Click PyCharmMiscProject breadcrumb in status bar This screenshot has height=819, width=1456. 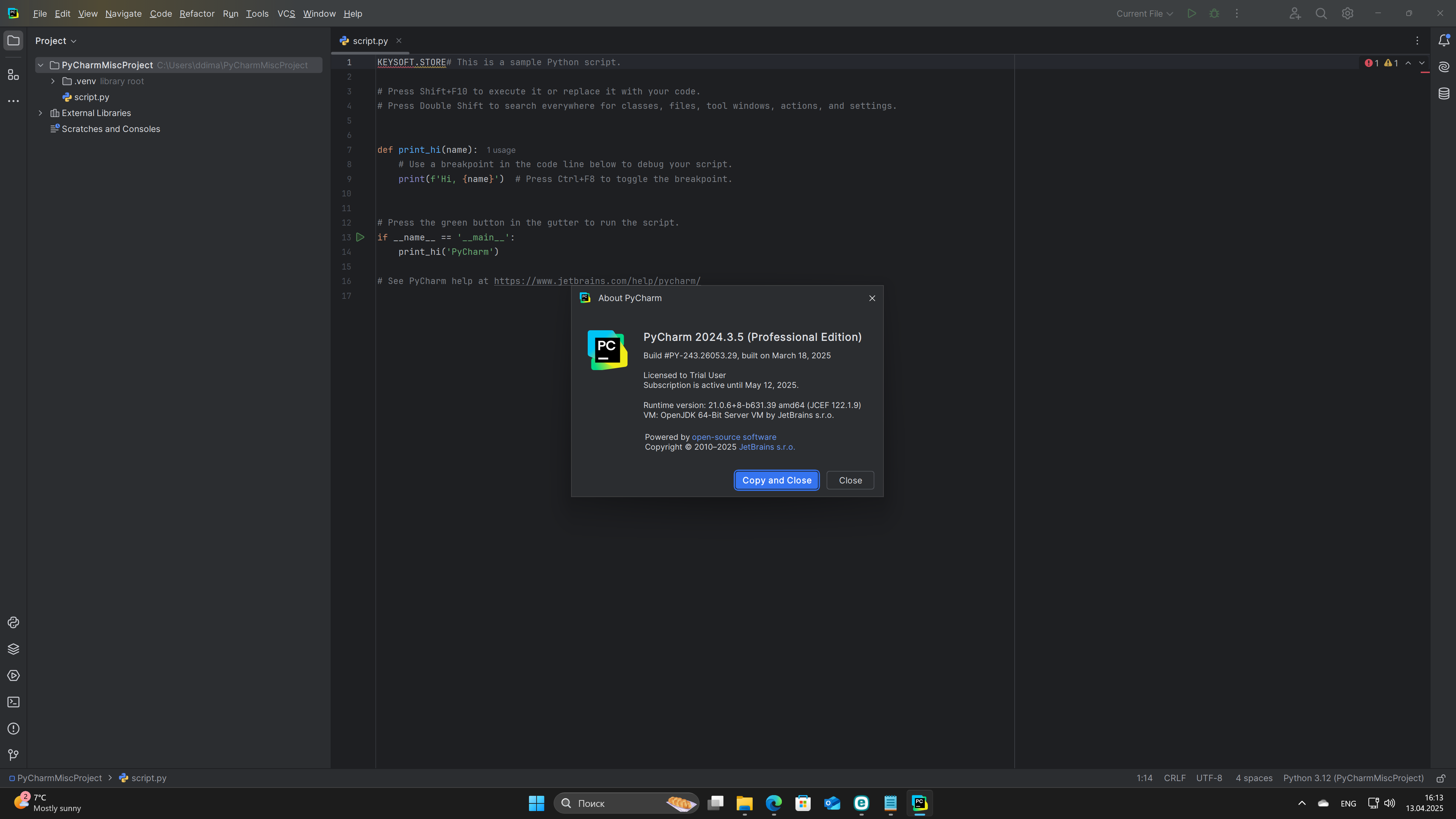tap(56, 778)
